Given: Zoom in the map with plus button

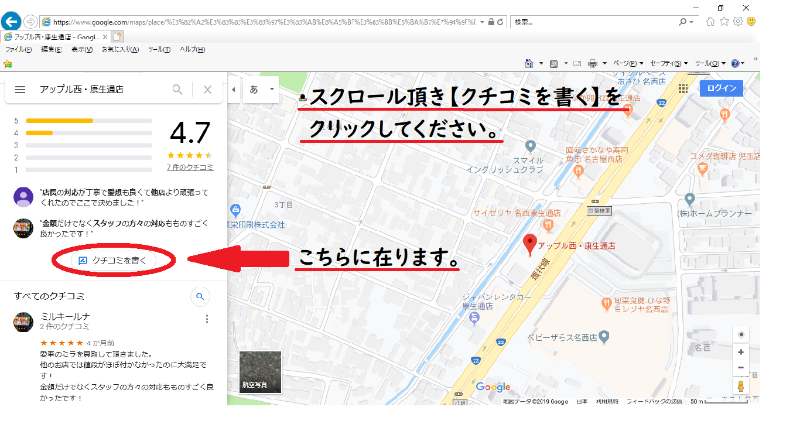Looking at the screenshot, I should coord(740,352).
